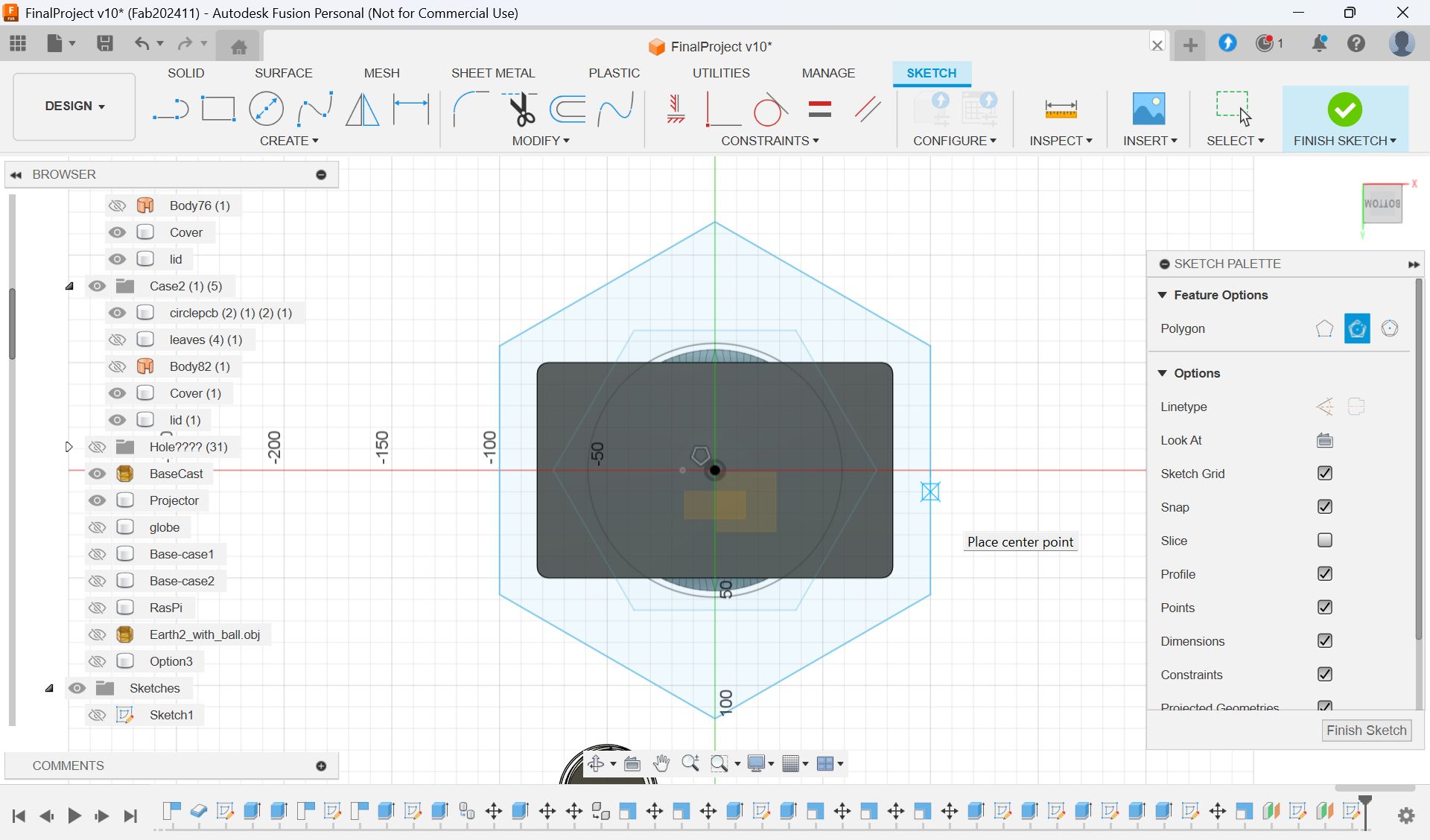Click the ViewCube BOTTOM face
The image size is (1430, 840).
click(1382, 204)
